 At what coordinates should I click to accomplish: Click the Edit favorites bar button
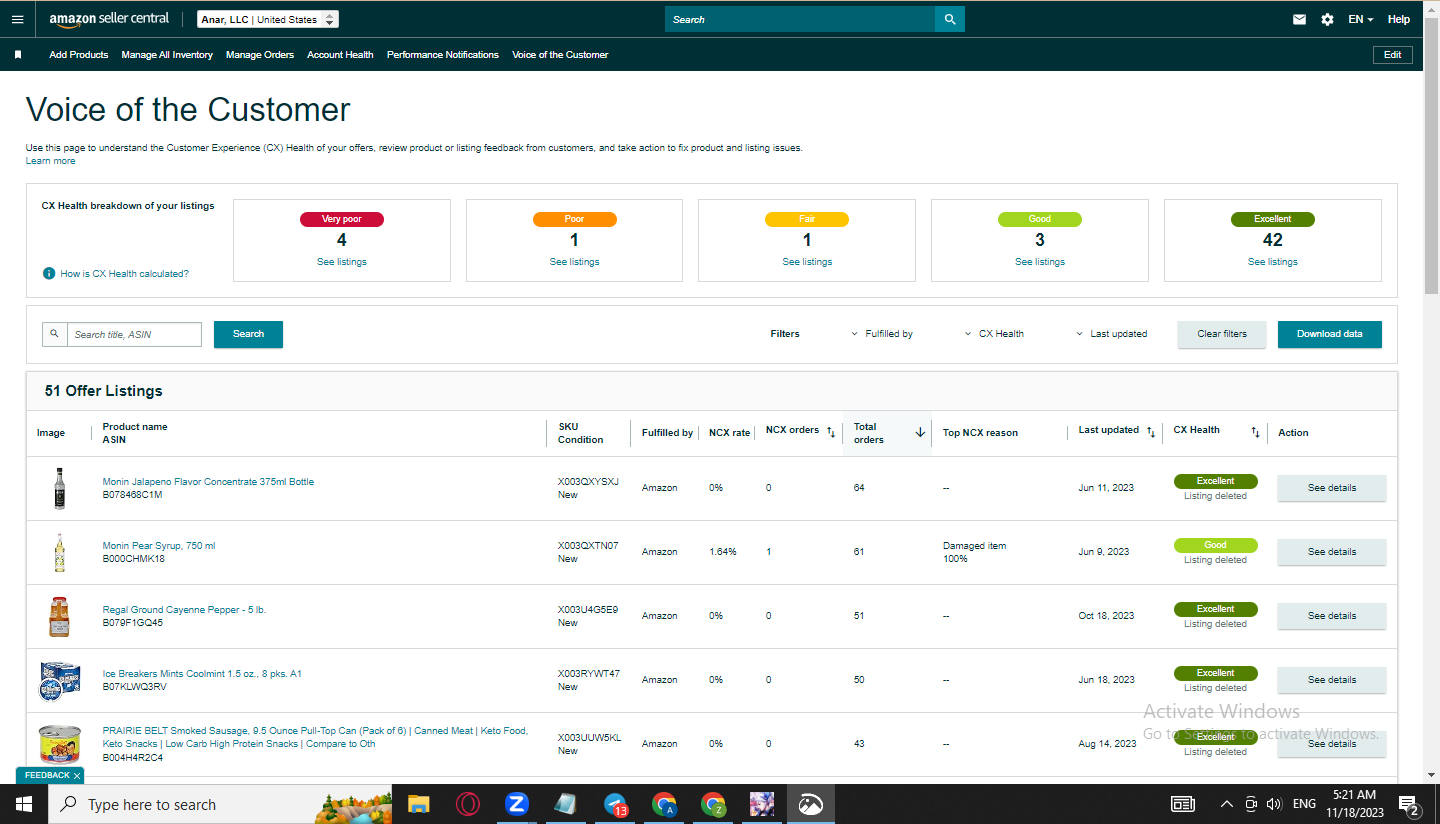click(x=1393, y=55)
